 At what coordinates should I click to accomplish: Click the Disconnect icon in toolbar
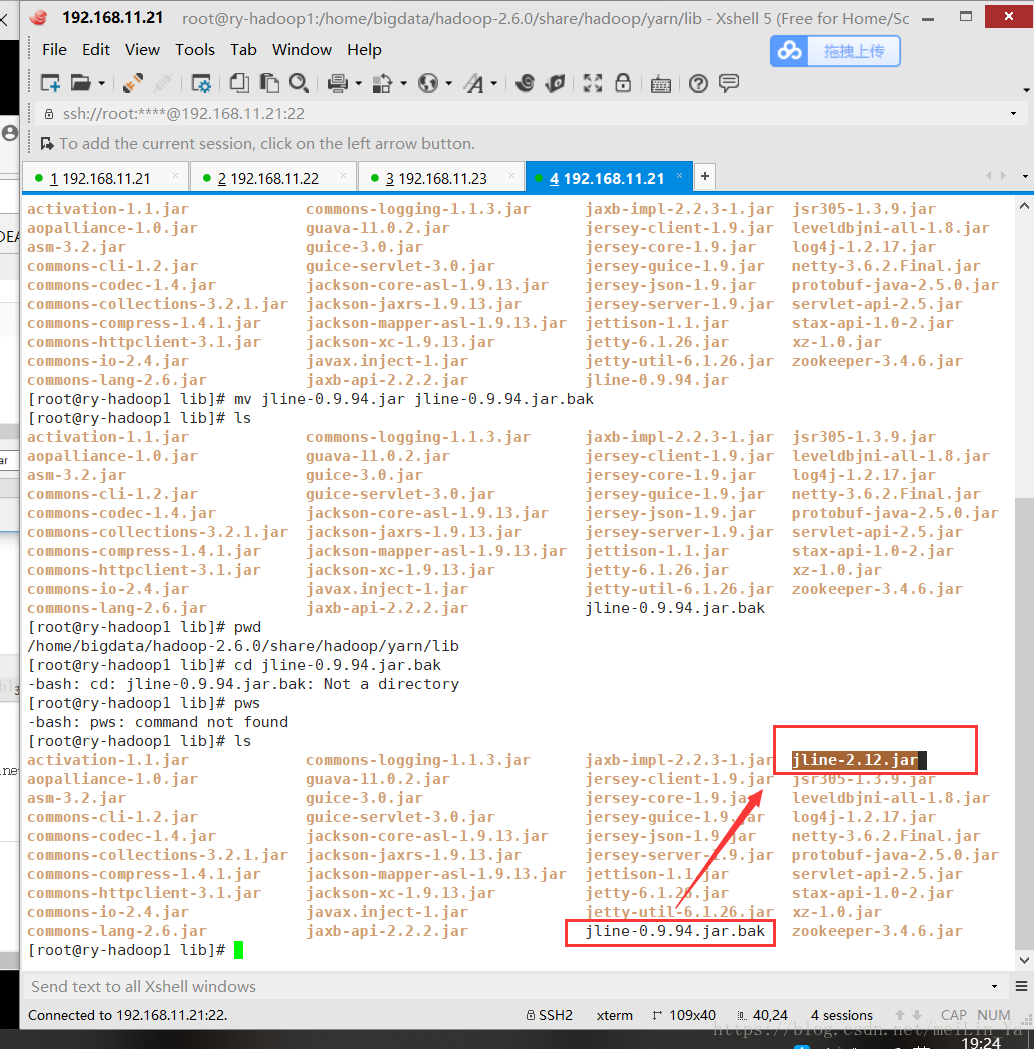tap(163, 84)
